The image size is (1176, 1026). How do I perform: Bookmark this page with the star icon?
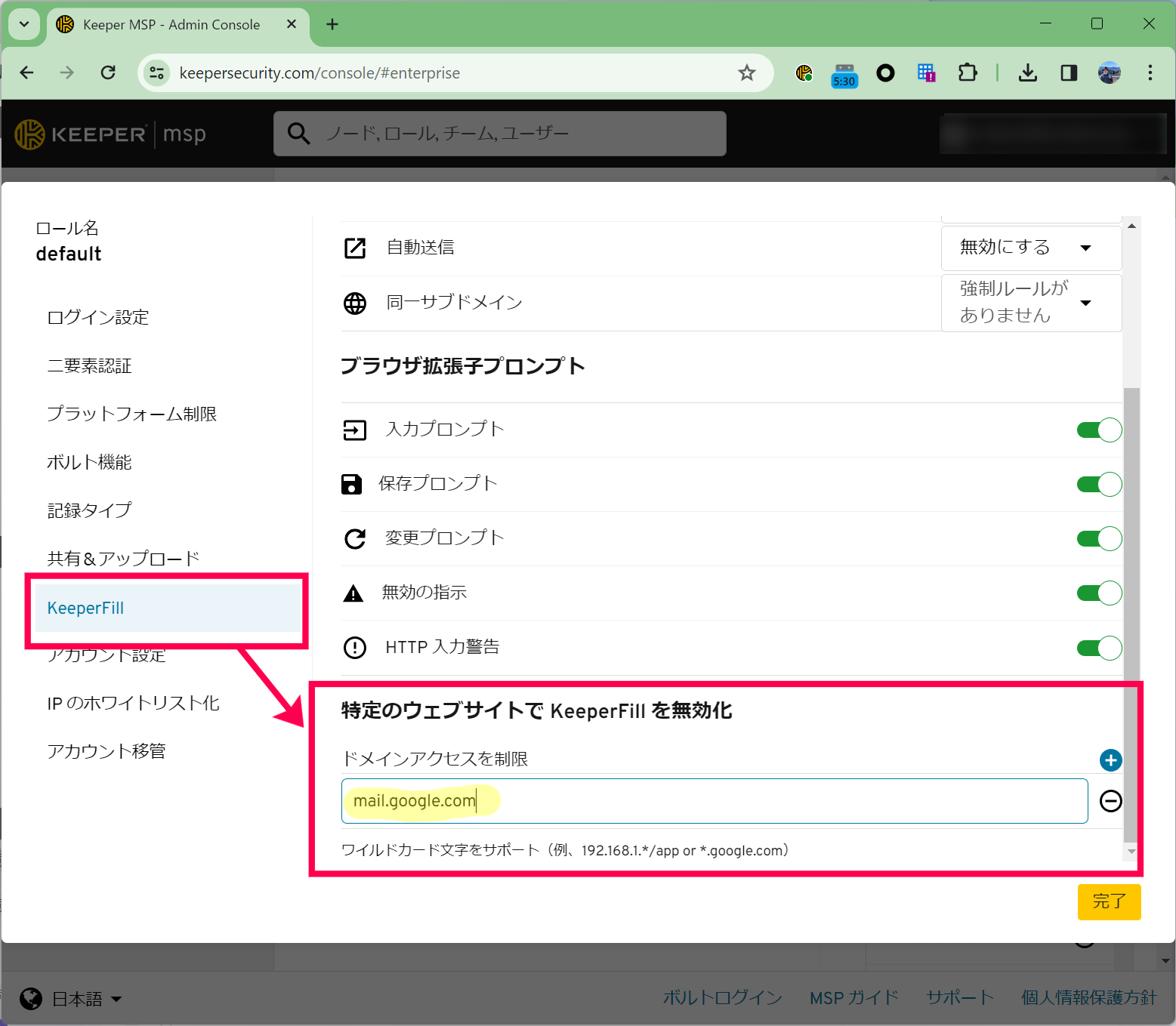747,72
